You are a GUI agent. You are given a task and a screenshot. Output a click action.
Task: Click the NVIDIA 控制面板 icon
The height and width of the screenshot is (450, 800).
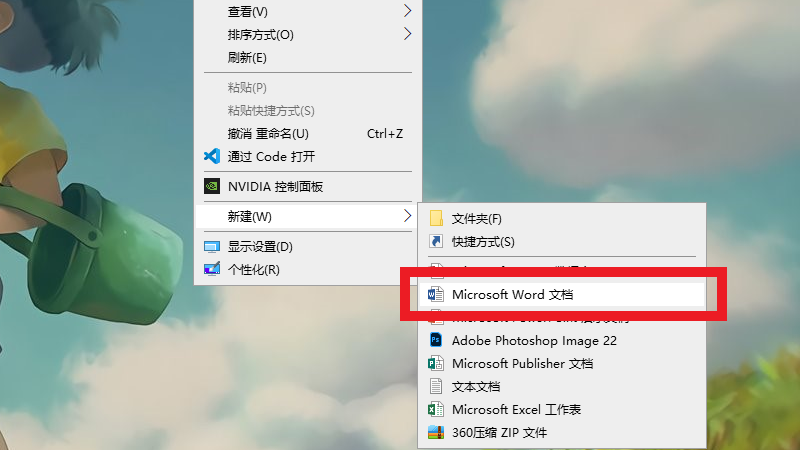coord(211,186)
